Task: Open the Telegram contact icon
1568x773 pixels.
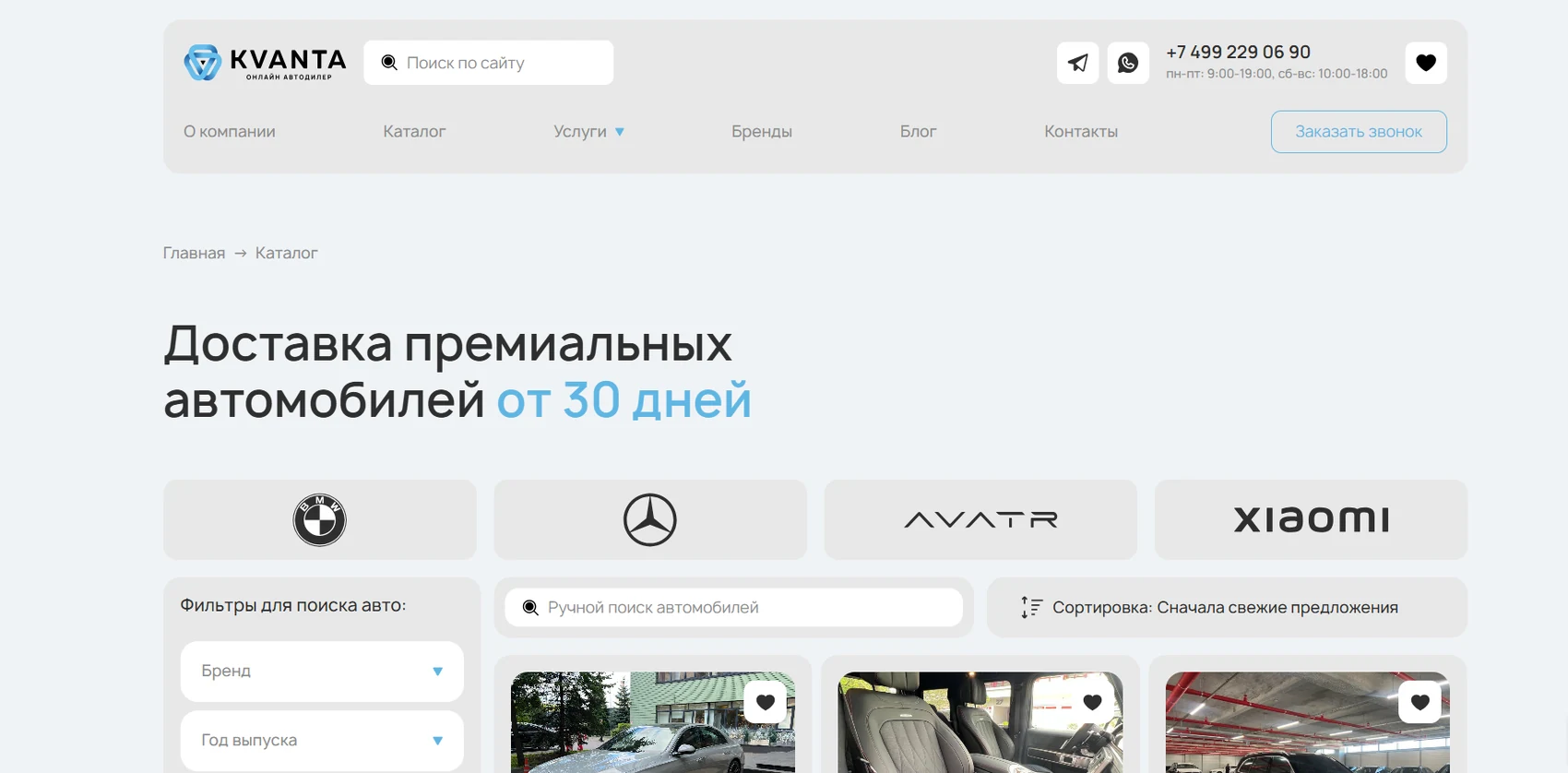Action: (x=1077, y=63)
